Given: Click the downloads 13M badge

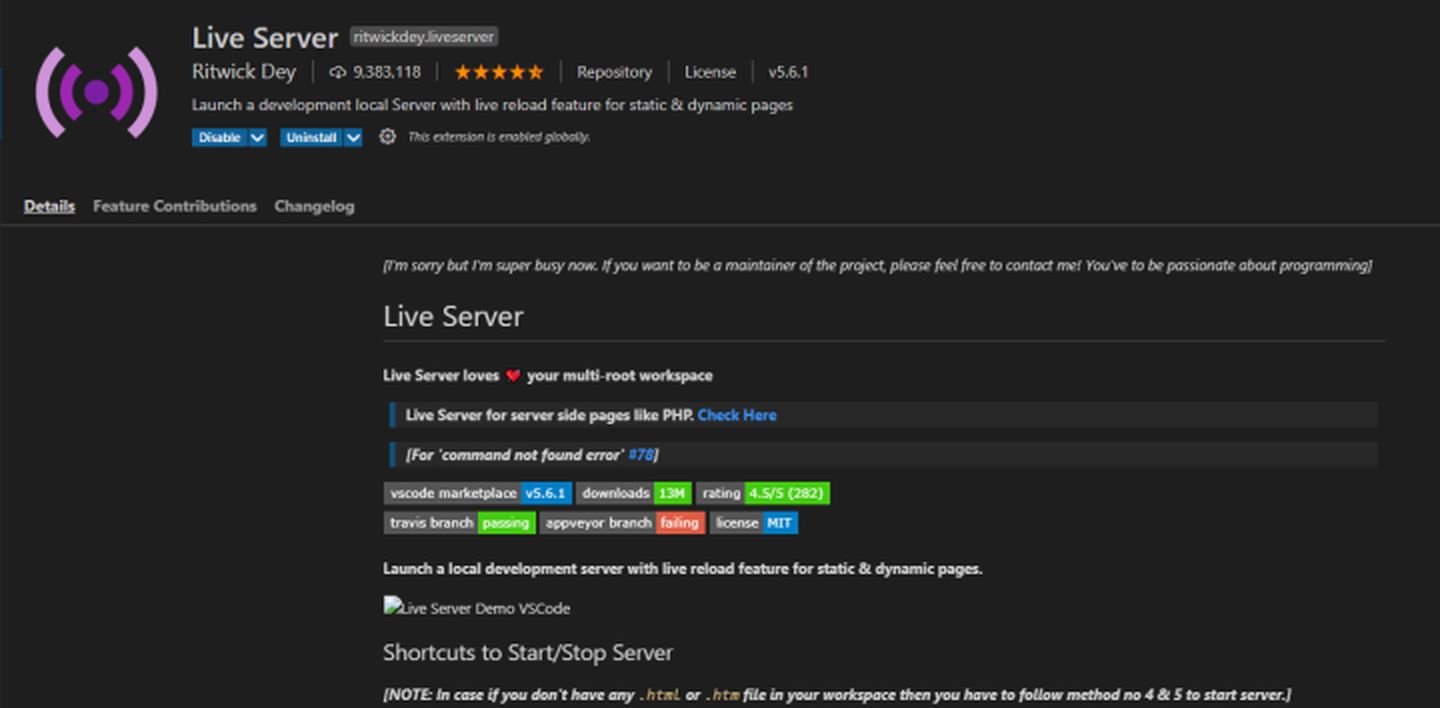Looking at the screenshot, I should 634,493.
